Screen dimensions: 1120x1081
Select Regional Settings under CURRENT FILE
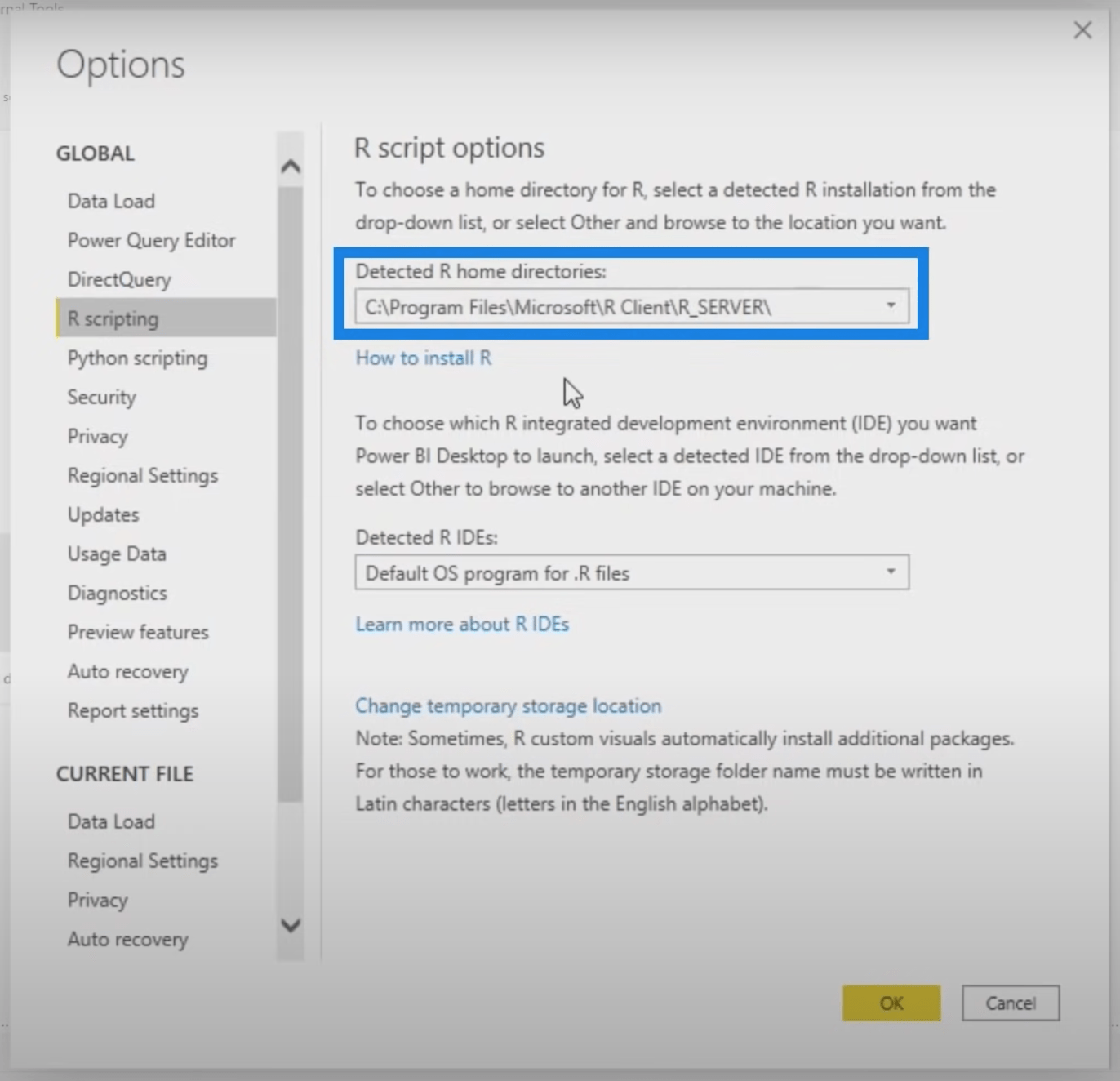pyautogui.click(x=143, y=861)
